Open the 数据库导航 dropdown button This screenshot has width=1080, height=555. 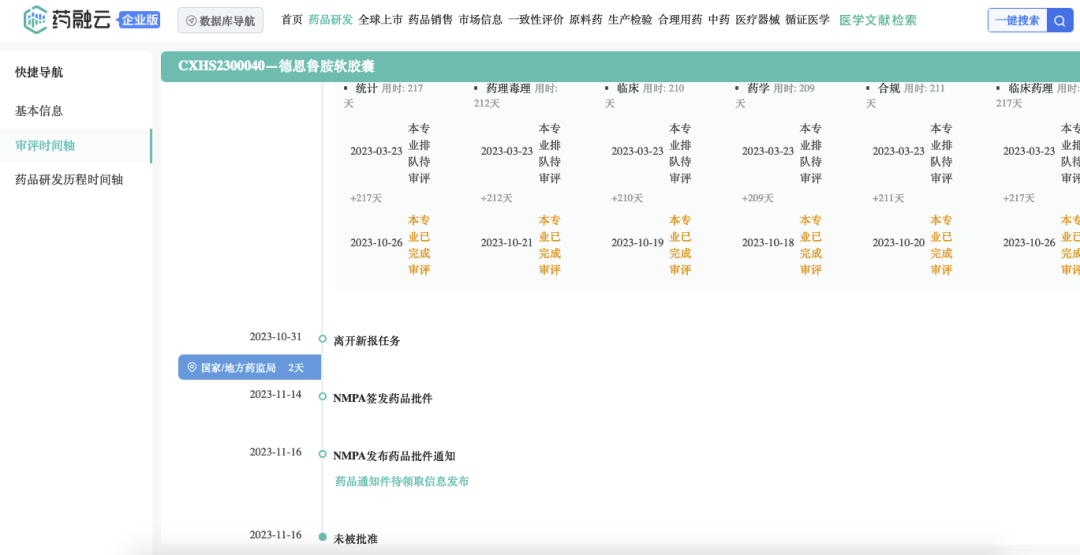(x=220, y=21)
